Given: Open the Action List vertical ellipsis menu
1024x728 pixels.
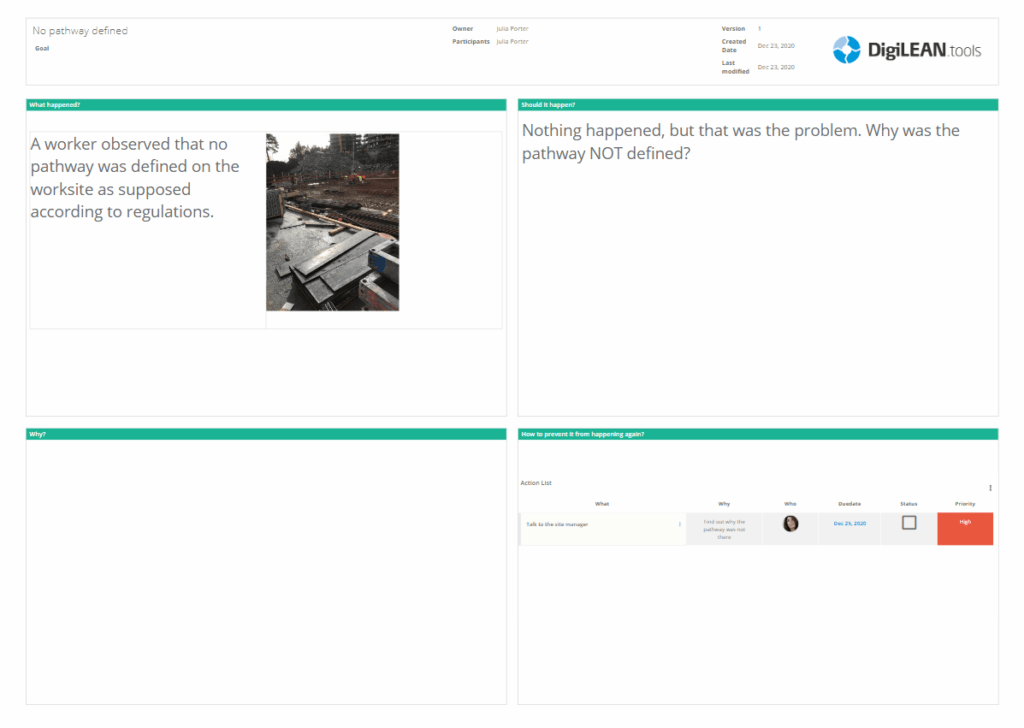Looking at the screenshot, I should [x=989, y=487].
